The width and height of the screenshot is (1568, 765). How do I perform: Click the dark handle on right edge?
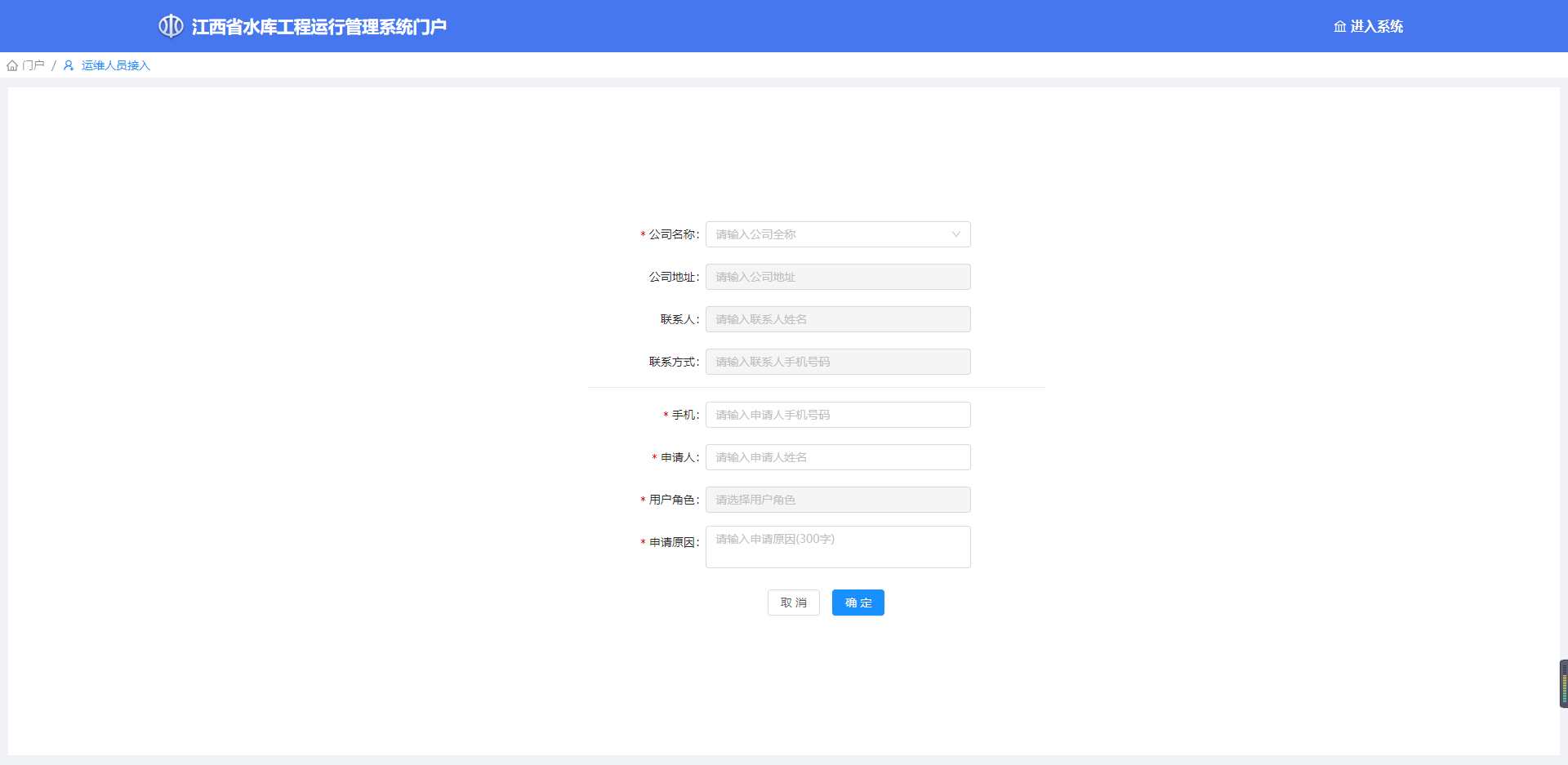[x=1564, y=683]
